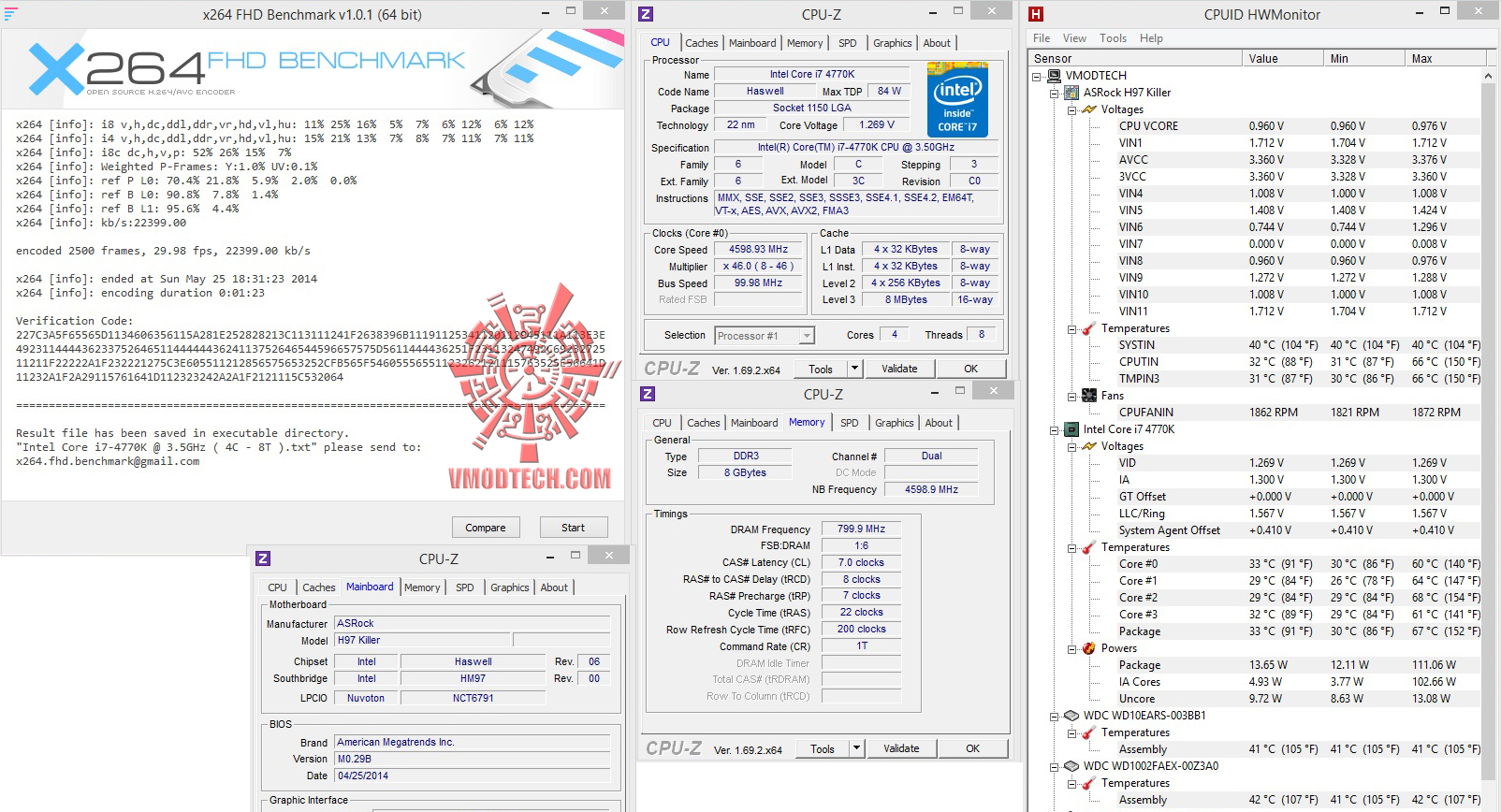Switch to the Caches tab in top CPU-Z window

pyautogui.click(x=701, y=43)
